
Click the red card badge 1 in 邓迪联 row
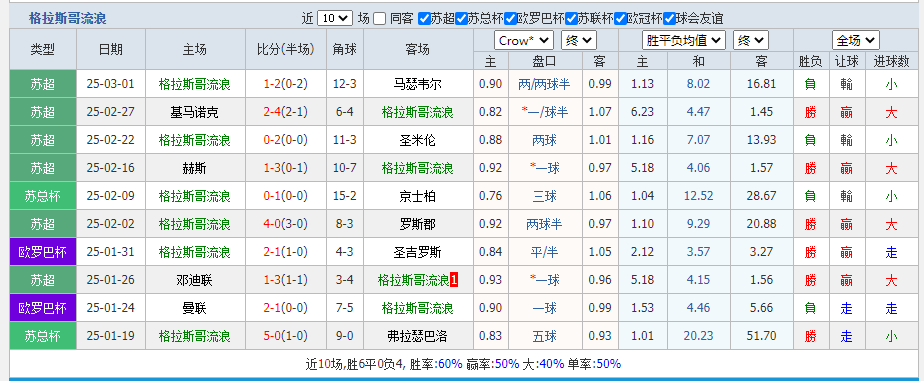click(x=454, y=281)
